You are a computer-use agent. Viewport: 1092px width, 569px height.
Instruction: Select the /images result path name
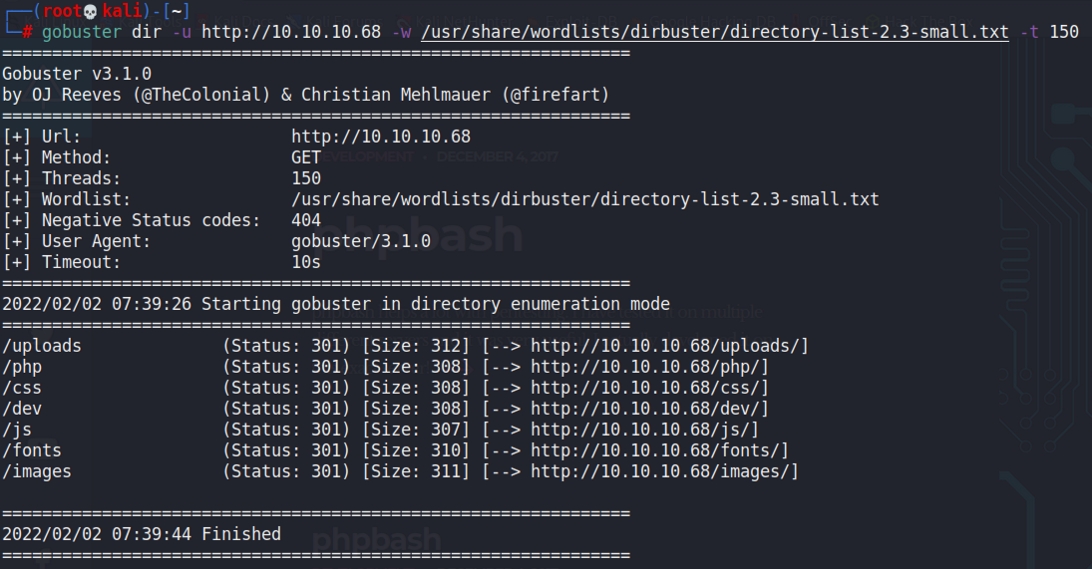pos(37,472)
